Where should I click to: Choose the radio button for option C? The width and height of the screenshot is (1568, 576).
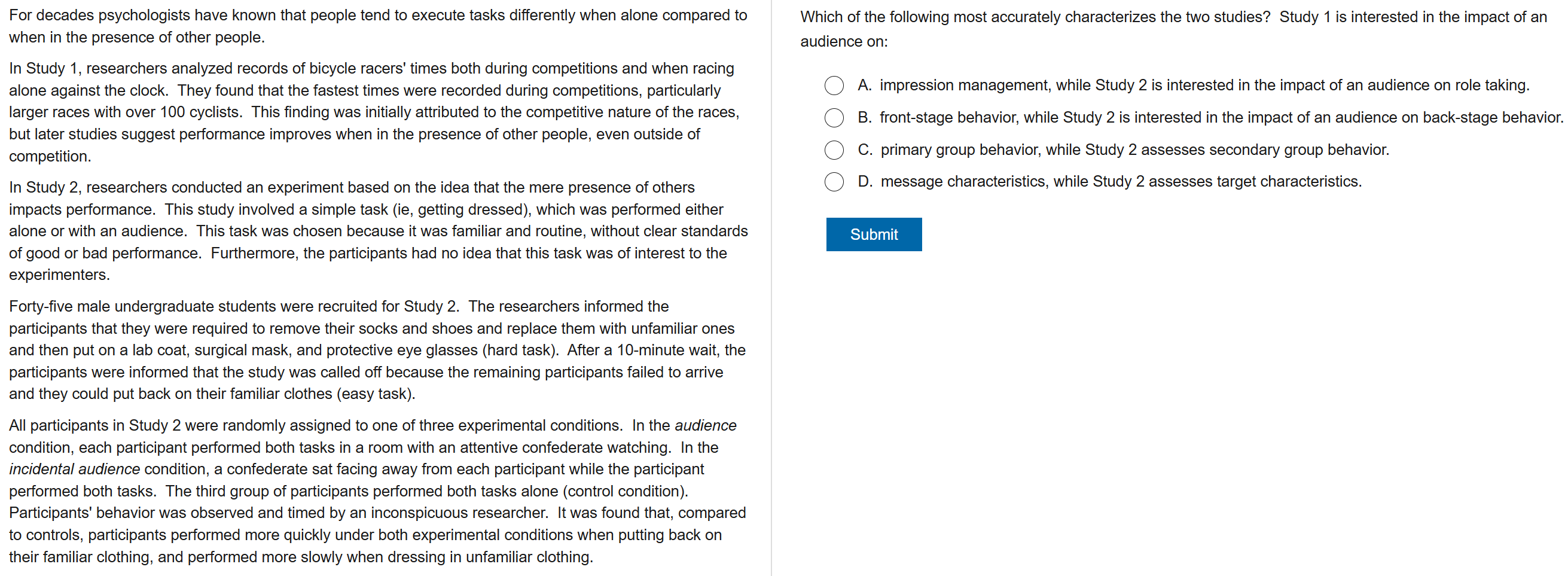point(834,150)
